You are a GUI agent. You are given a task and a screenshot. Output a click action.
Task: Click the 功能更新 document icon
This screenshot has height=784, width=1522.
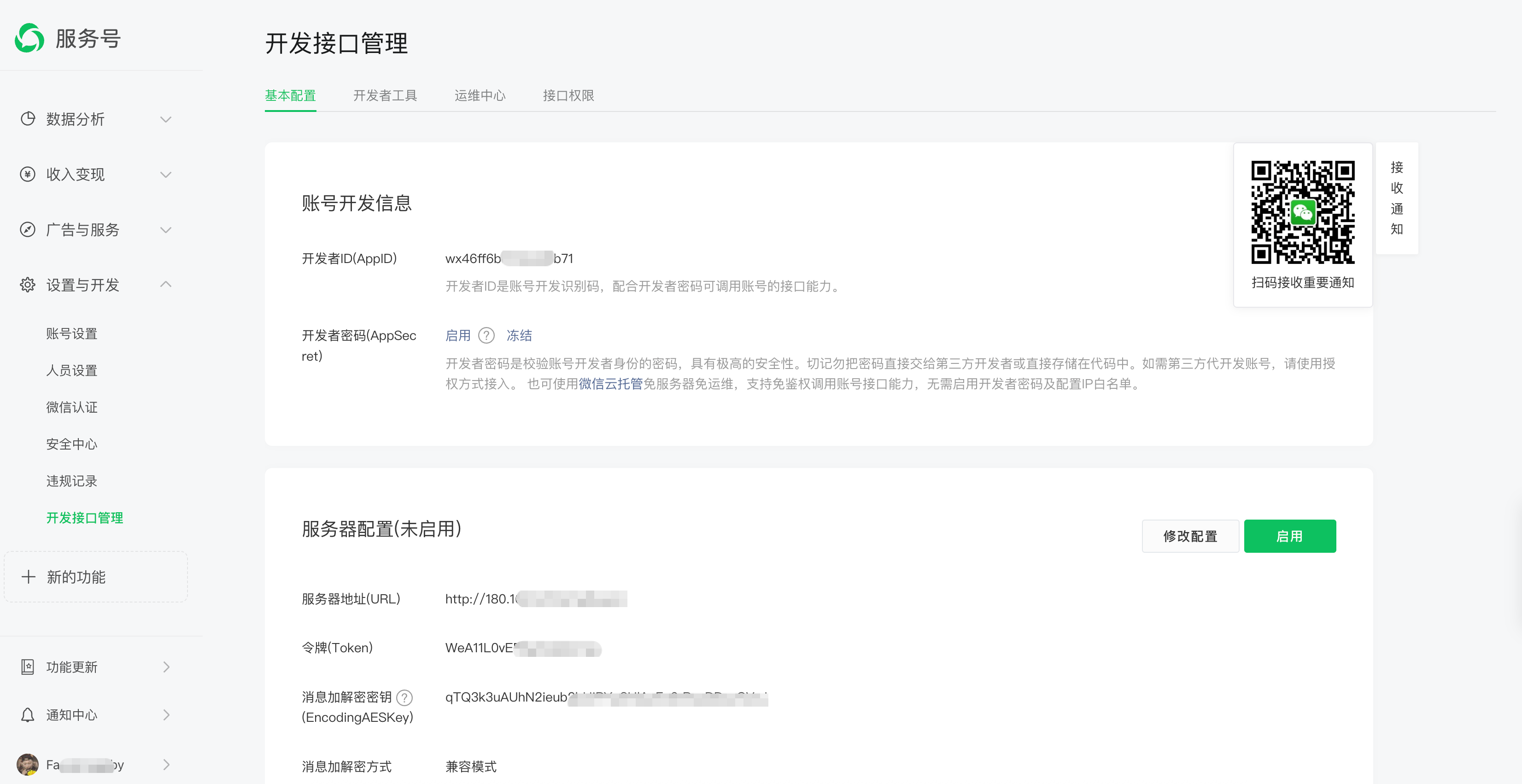pos(28,667)
